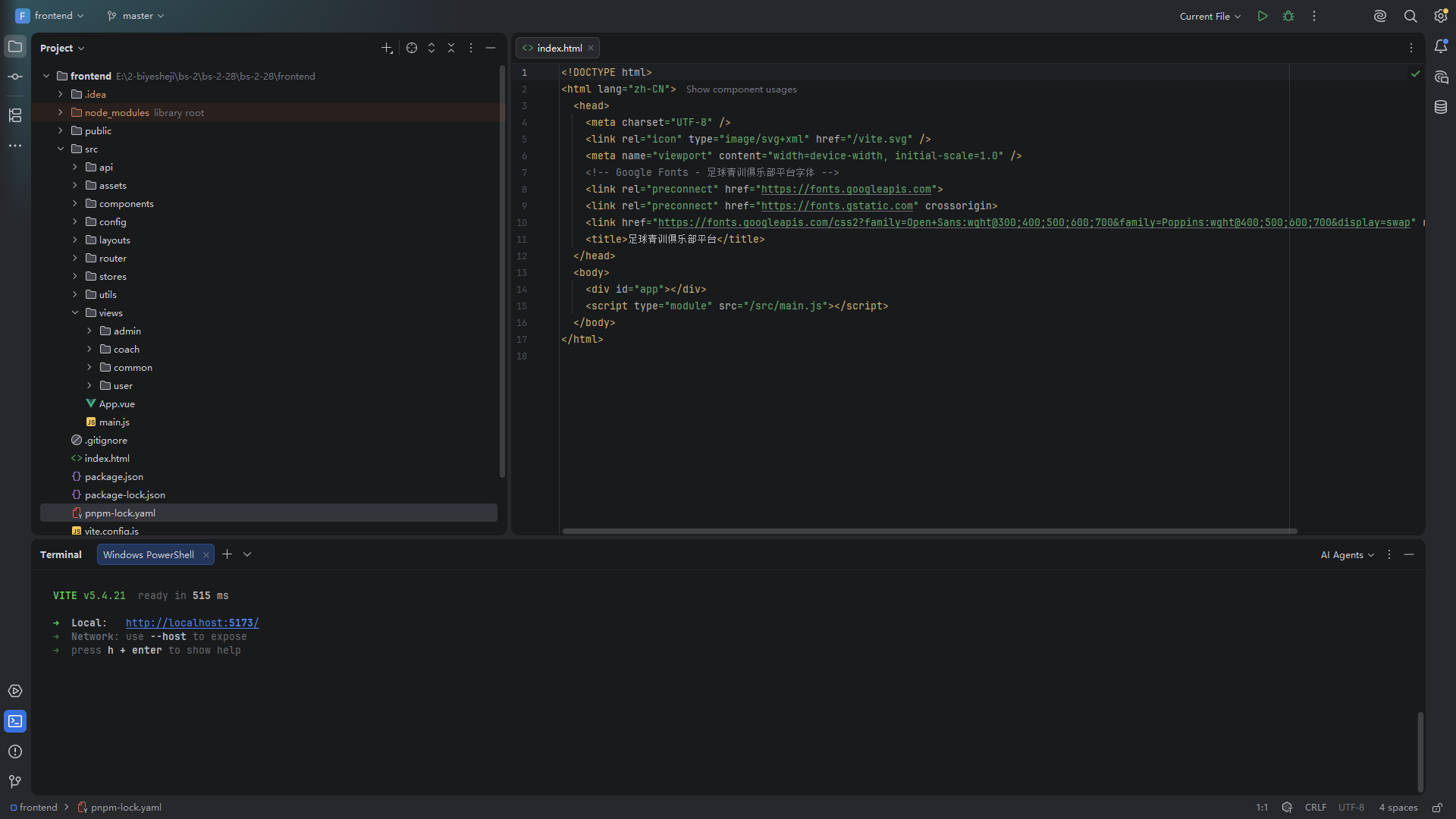Open the Notifications bell icon

[1441, 47]
